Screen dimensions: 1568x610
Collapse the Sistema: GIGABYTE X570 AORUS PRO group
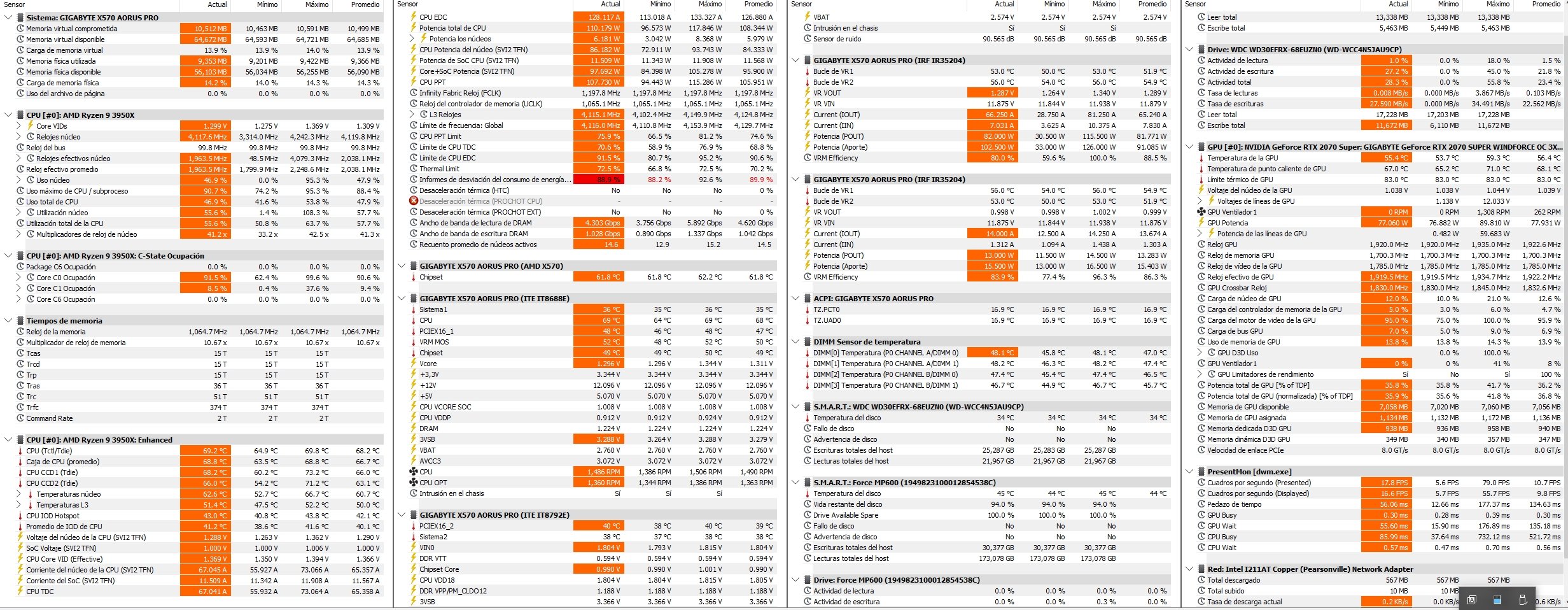pos(8,18)
